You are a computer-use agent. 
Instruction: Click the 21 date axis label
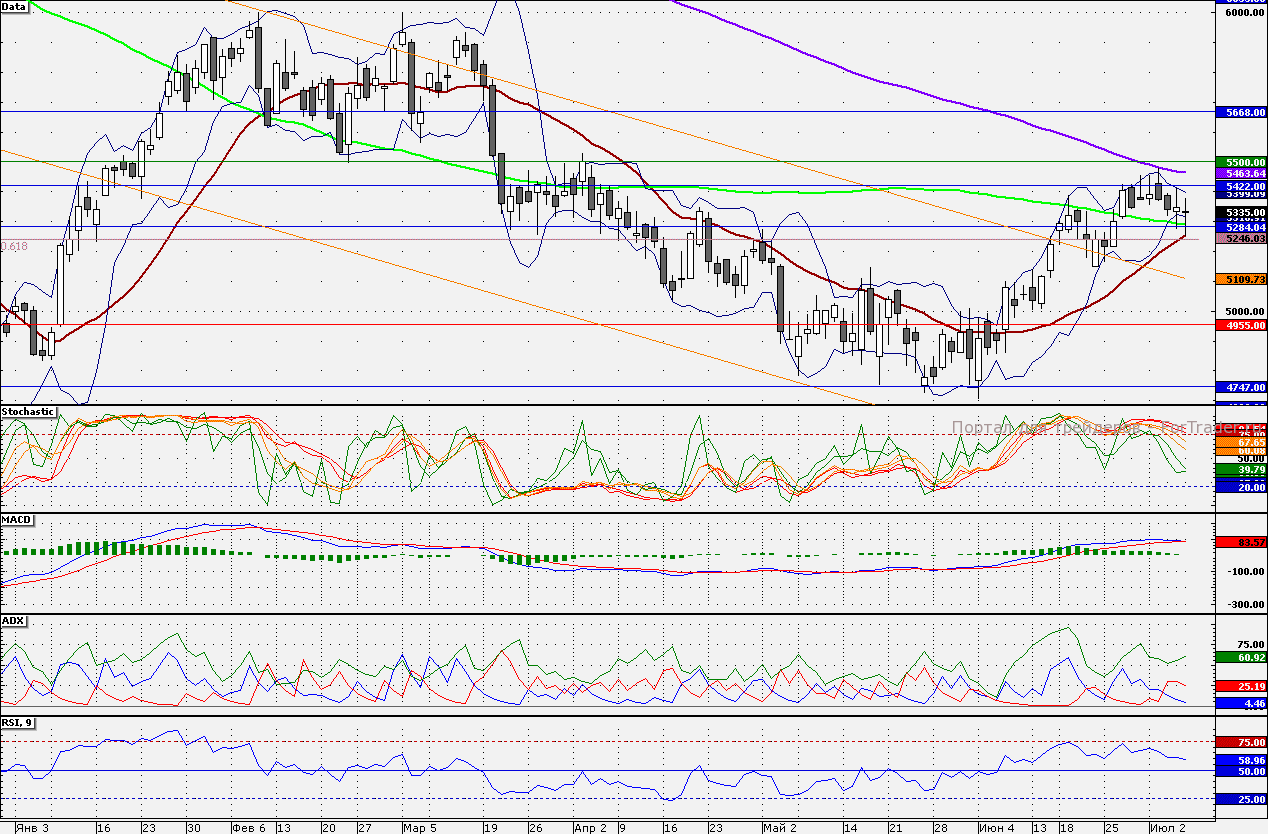(895, 828)
